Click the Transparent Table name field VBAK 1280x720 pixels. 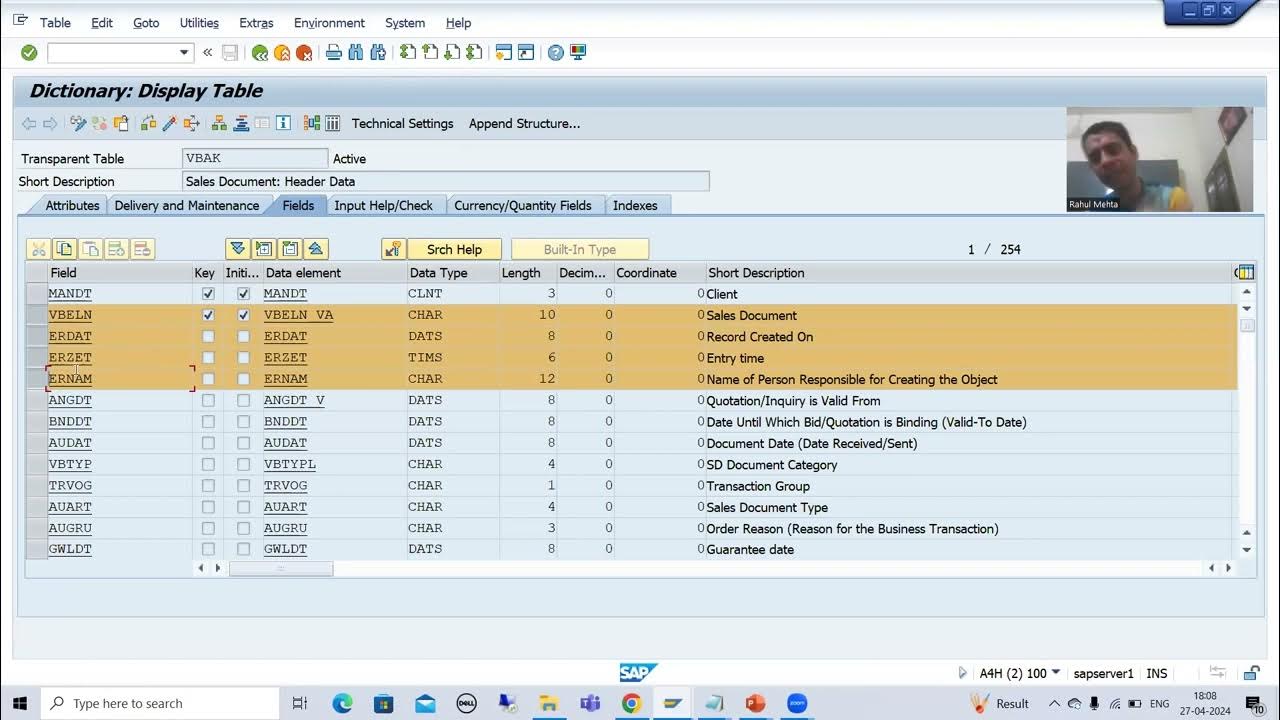click(255, 158)
